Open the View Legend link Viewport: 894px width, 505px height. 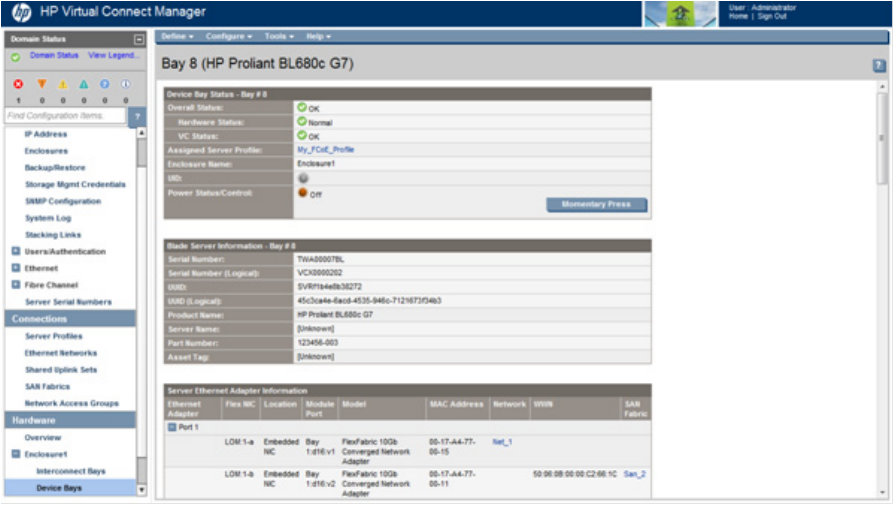click(x=113, y=55)
